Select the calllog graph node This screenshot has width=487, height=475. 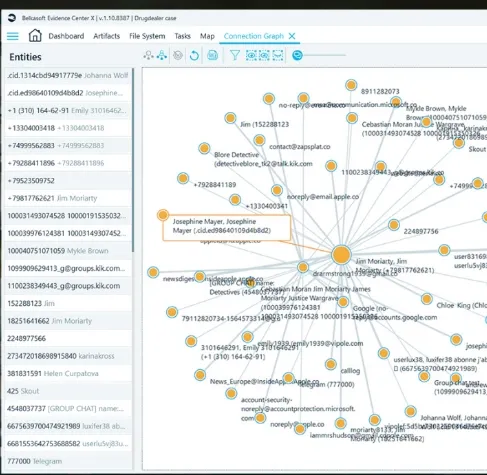coord(331,364)
